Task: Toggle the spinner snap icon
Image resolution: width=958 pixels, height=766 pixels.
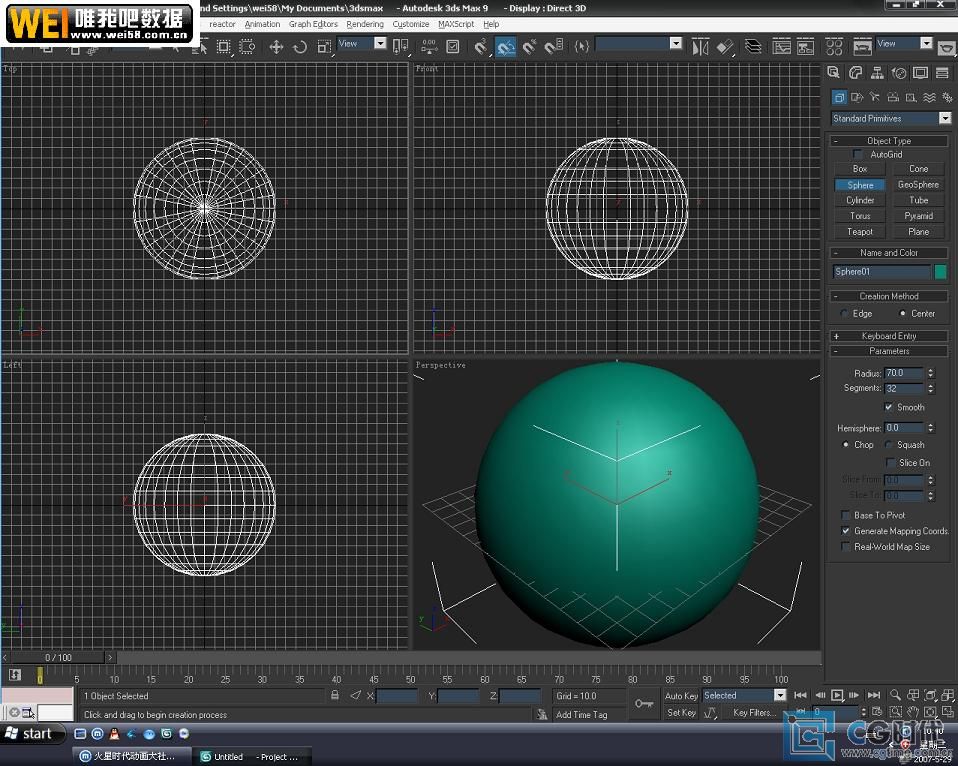Action: tap(554, 47)
